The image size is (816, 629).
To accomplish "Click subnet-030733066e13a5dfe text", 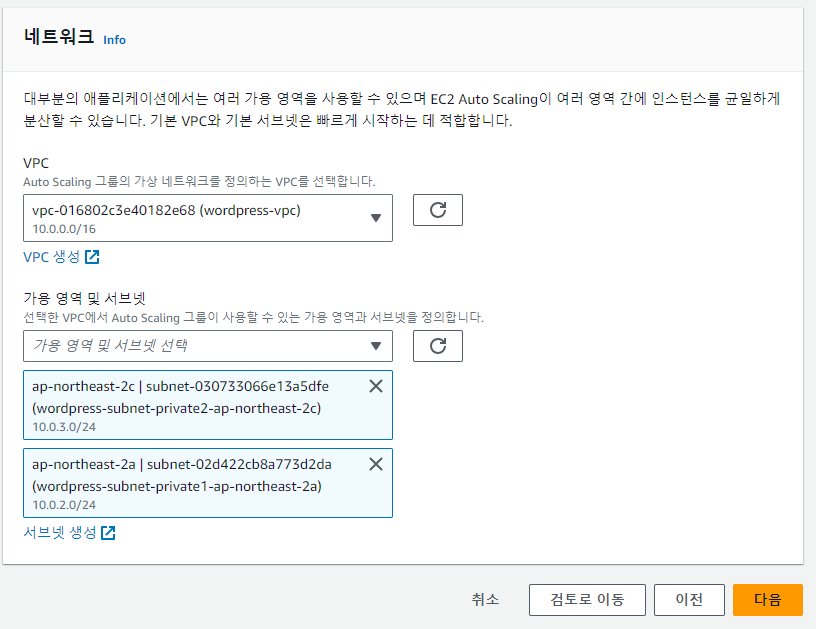I will coord(237,387).
